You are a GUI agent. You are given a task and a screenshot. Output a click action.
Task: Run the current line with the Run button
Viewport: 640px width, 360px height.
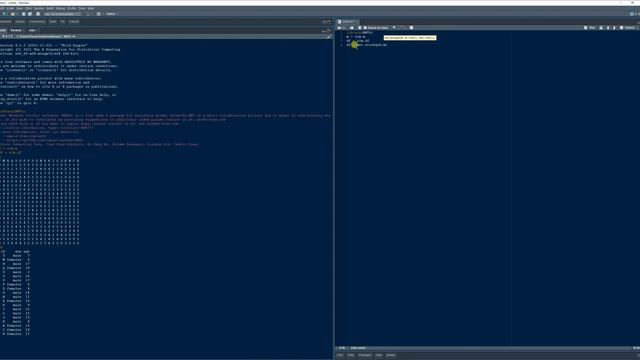click(589, 28)
